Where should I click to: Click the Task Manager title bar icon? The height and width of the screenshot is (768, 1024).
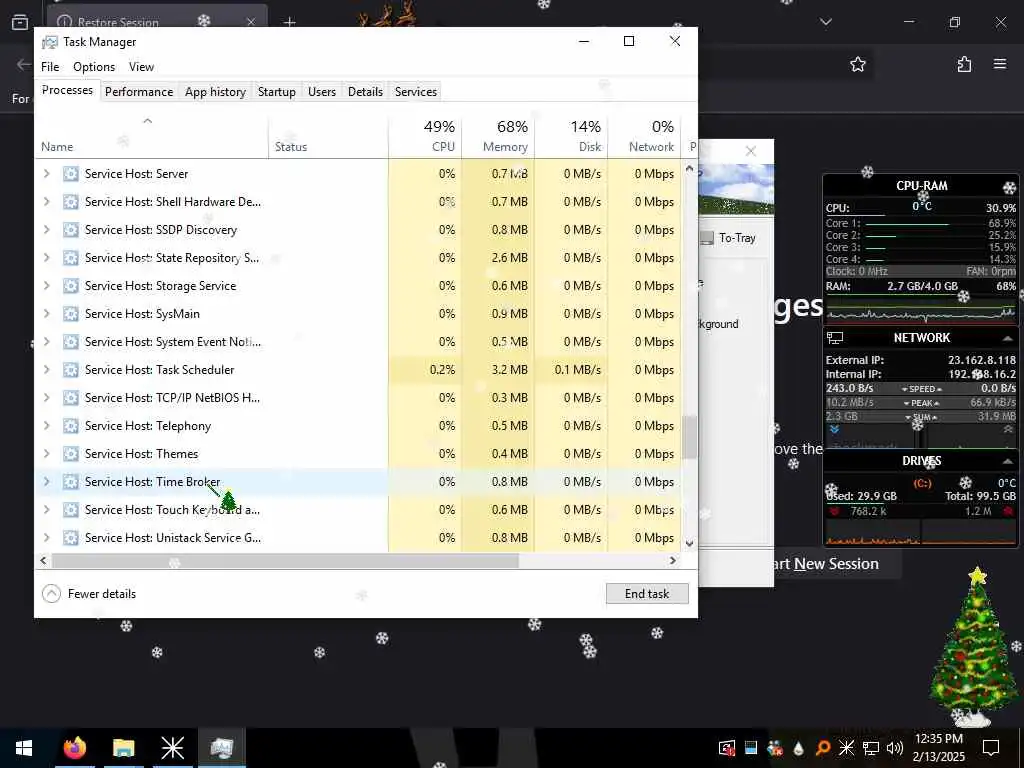pyautogui.click(x=50, y=42)
